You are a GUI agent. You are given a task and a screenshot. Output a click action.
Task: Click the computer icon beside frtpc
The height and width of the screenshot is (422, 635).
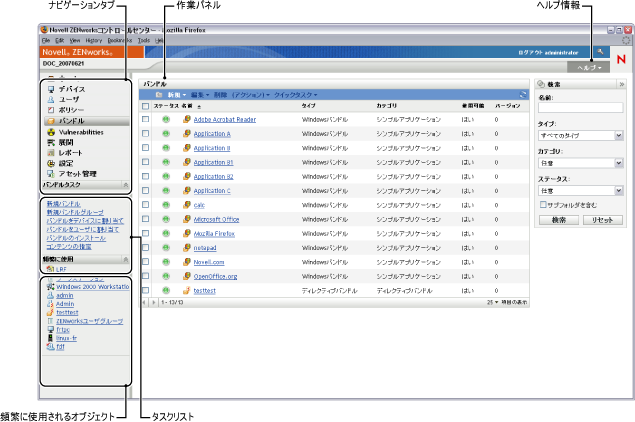coord(51,330)
